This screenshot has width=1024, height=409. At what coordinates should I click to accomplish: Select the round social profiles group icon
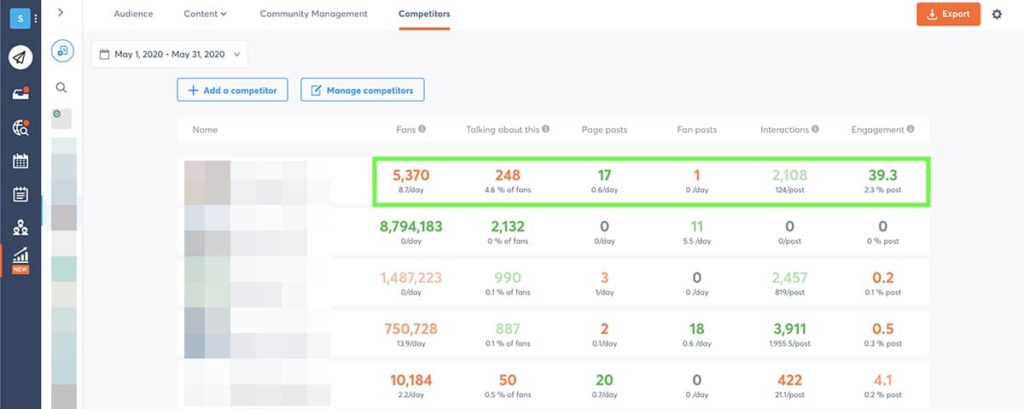(62, 50)
